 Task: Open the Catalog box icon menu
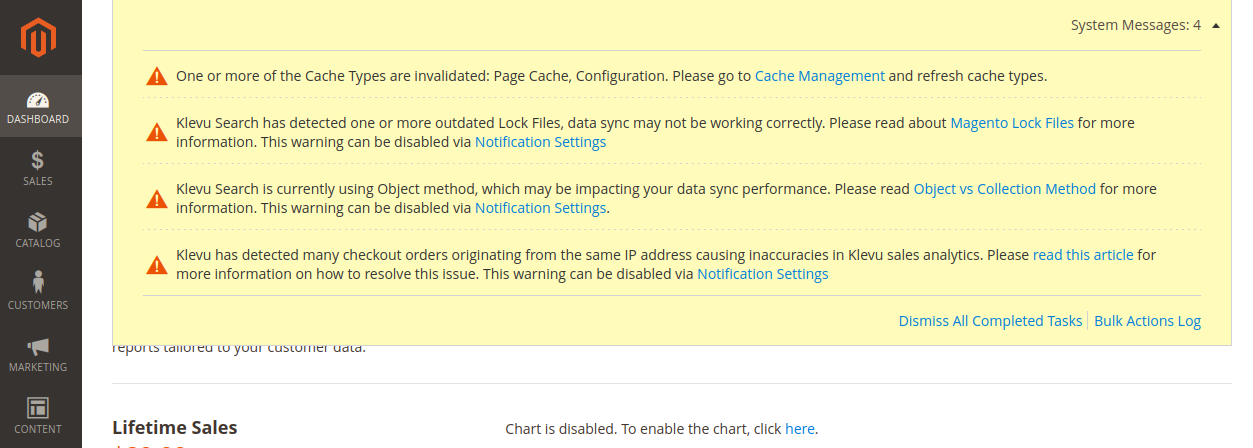pos(38,223)
